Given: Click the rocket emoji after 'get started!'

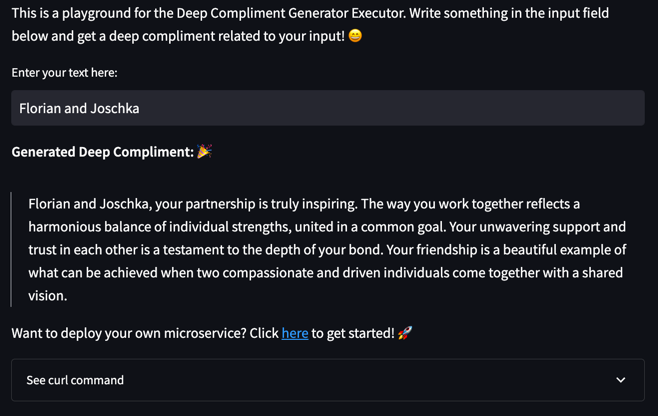Looking at the screenshot, I should (x=405, y=333).
